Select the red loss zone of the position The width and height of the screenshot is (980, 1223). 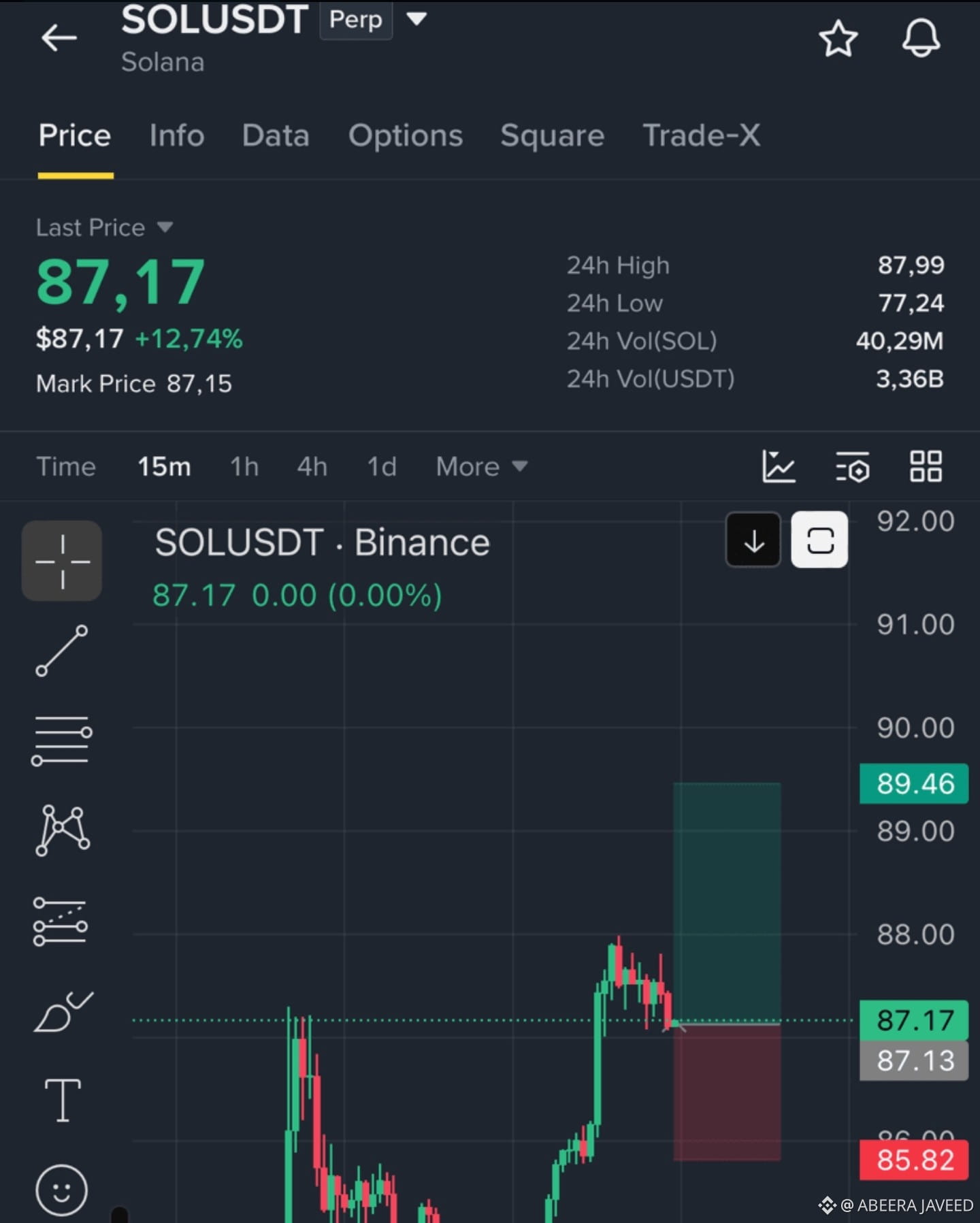coord(727,1092)
